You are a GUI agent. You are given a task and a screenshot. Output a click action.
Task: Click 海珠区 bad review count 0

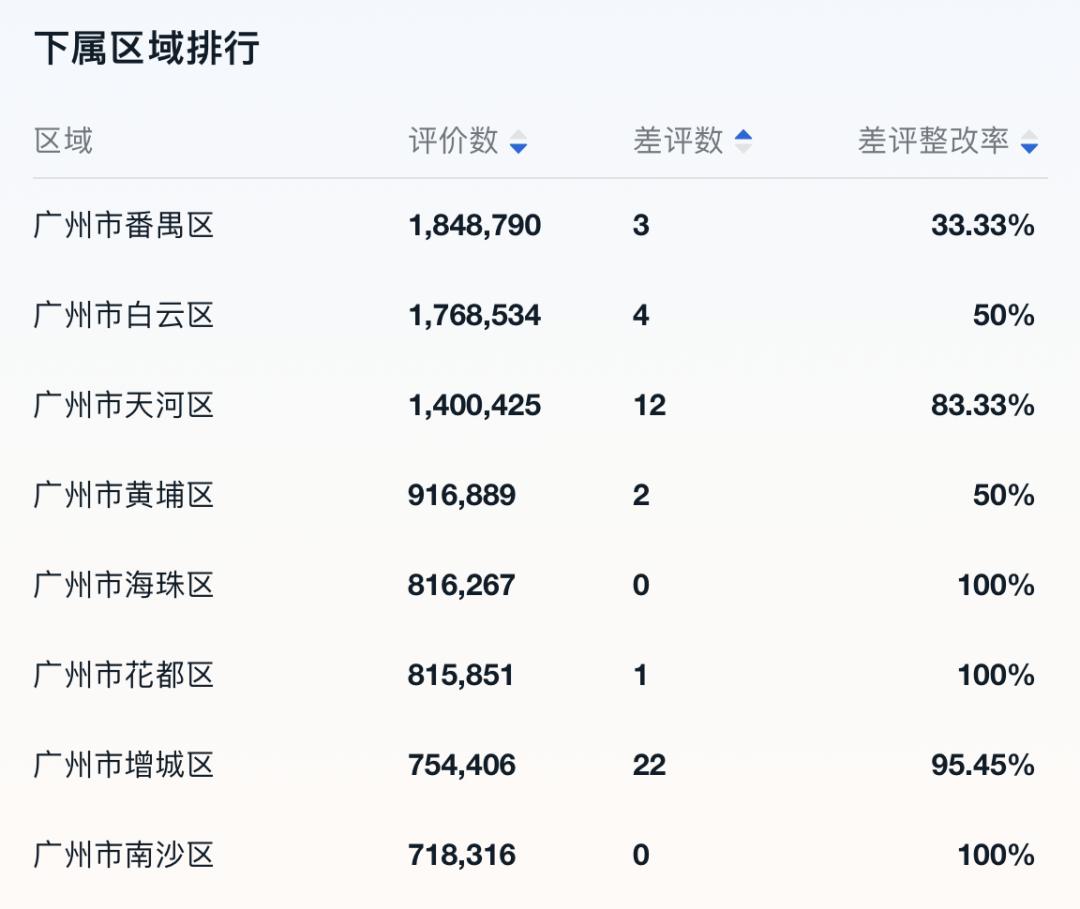641,585
